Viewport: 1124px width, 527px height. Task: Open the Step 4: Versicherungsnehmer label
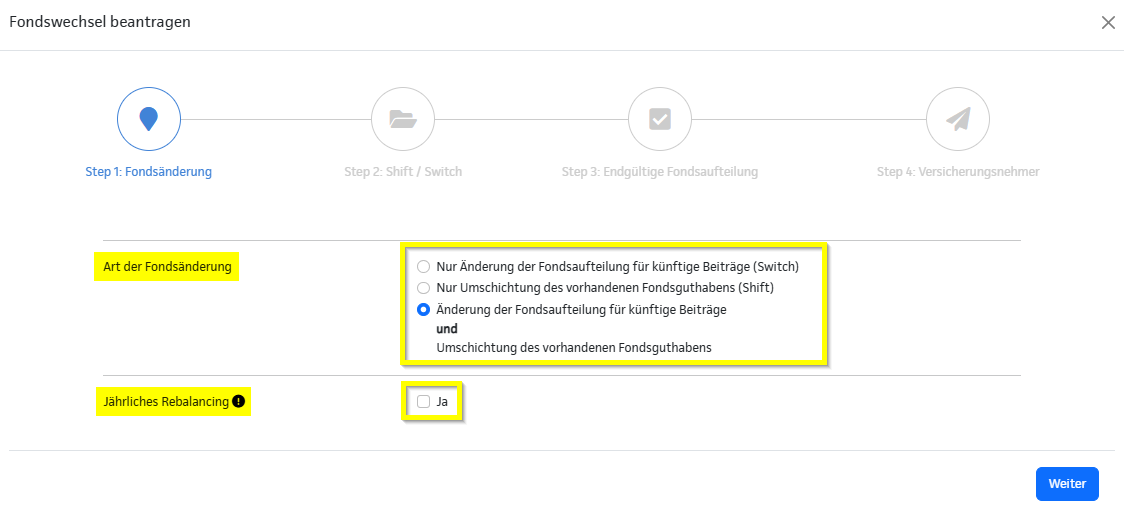958,172
